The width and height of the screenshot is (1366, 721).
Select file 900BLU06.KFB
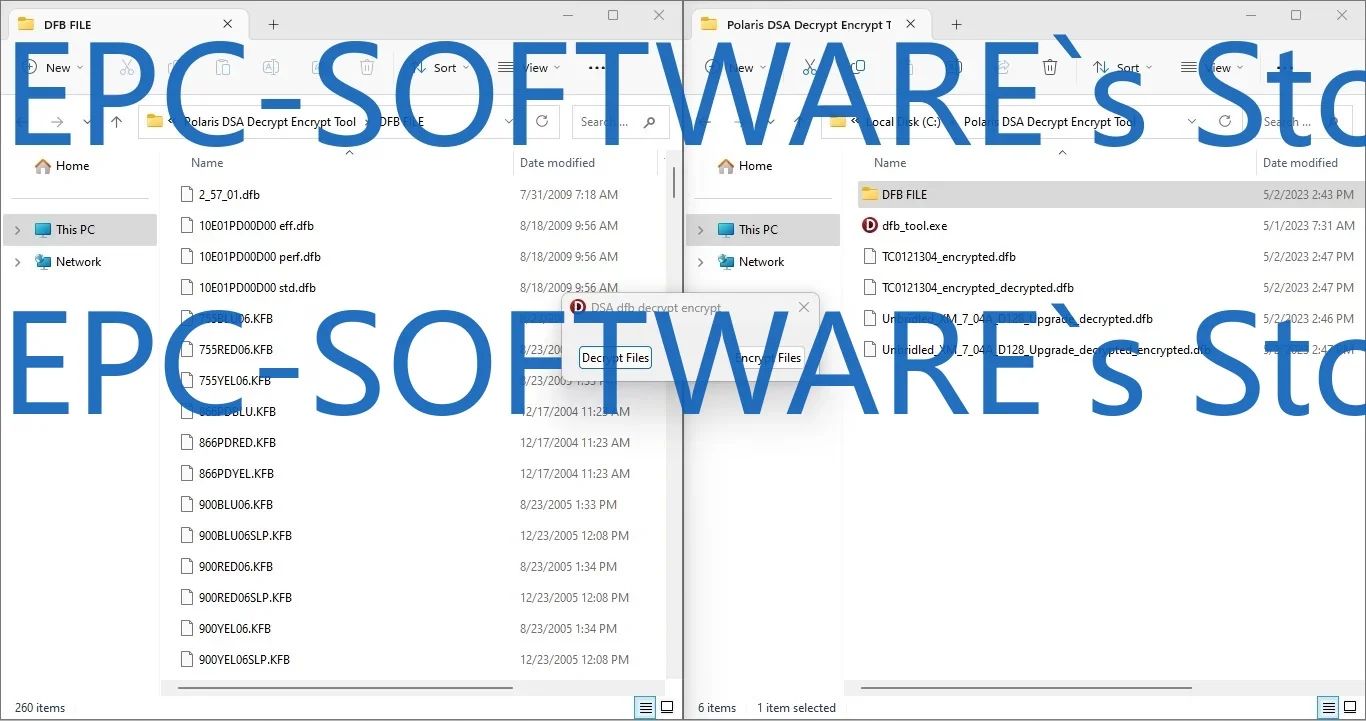point(236,505)
